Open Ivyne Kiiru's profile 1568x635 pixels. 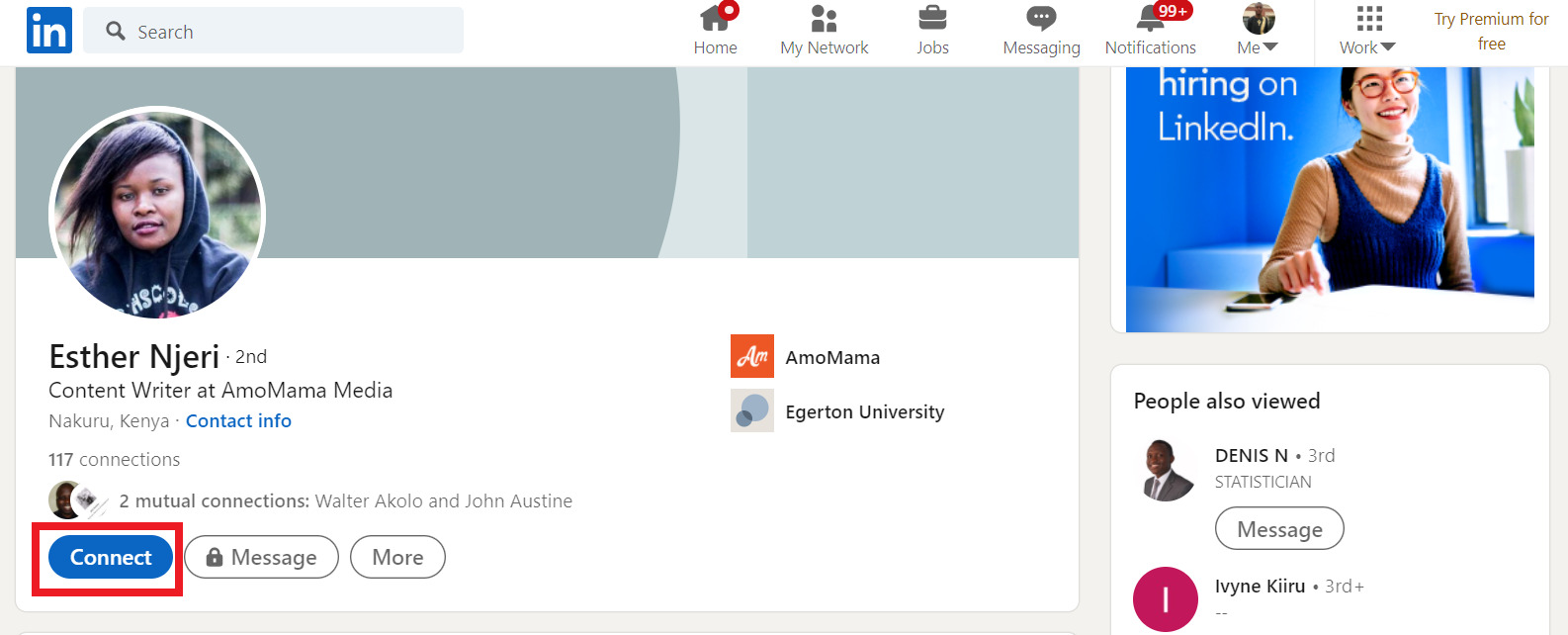(1259, 586)
